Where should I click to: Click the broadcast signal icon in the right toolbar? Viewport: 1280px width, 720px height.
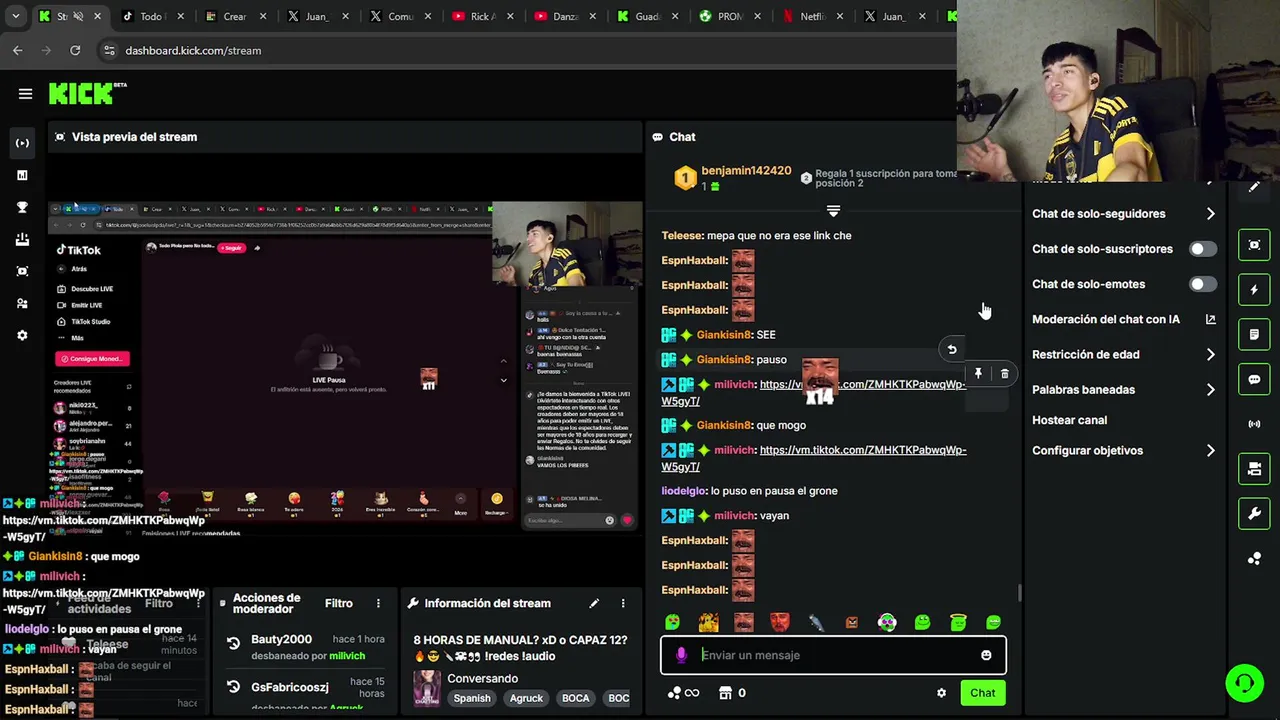[x=1254, y=424]
